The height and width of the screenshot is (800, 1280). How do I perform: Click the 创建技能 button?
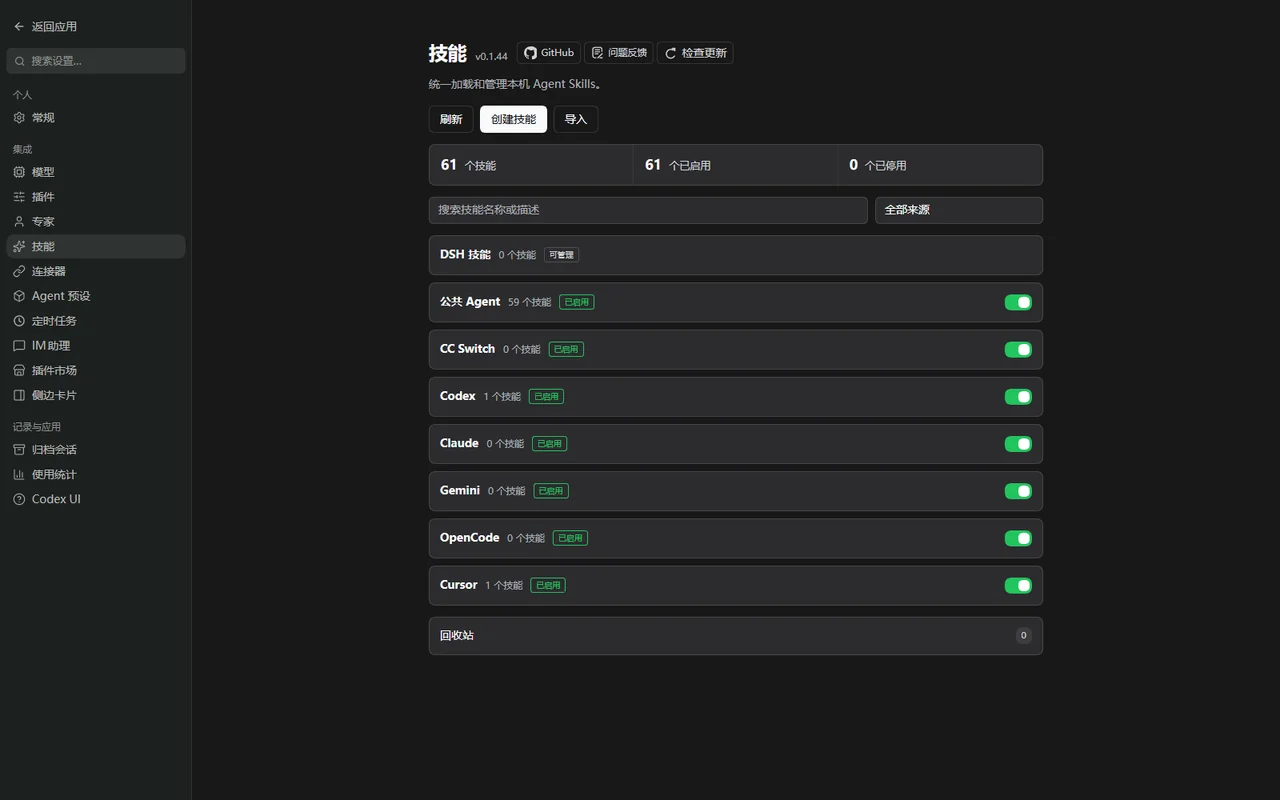pos(513,119)
